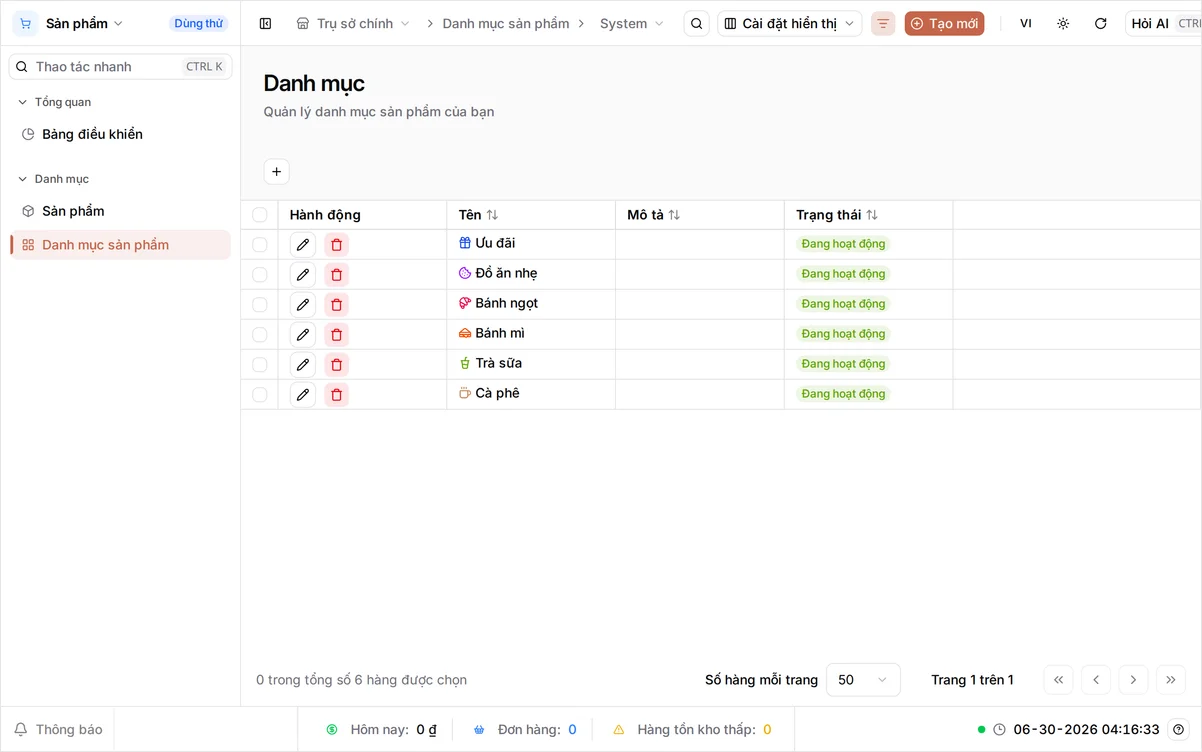
Task: Open Danh mục sản phẩm in sidebar
Action: click(x=120, y=245)
